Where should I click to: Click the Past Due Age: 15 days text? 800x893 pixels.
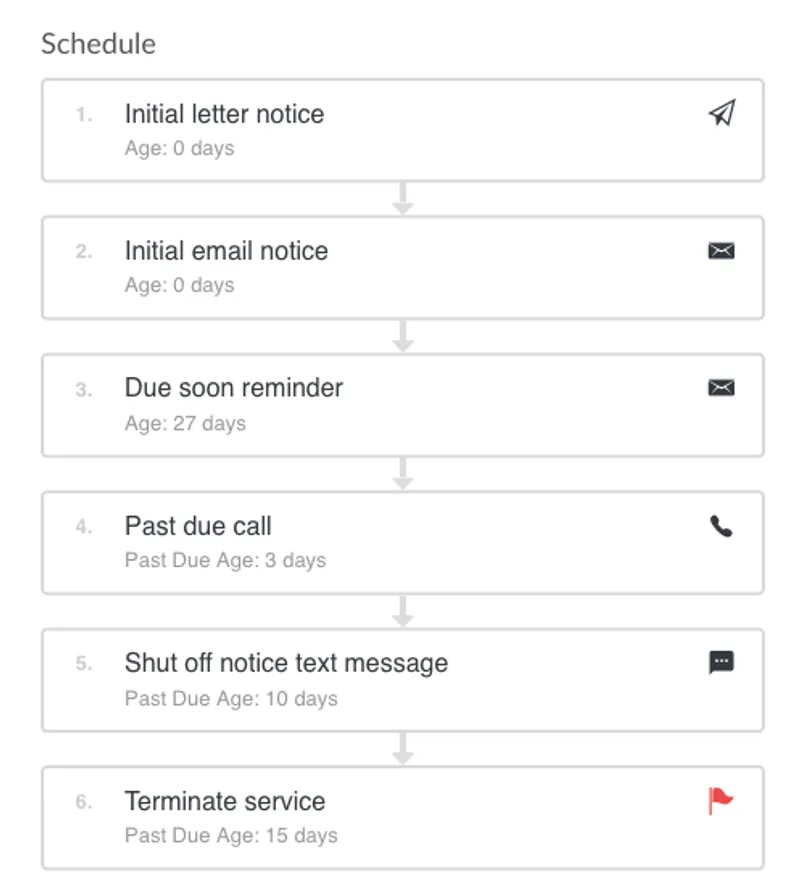232,835
